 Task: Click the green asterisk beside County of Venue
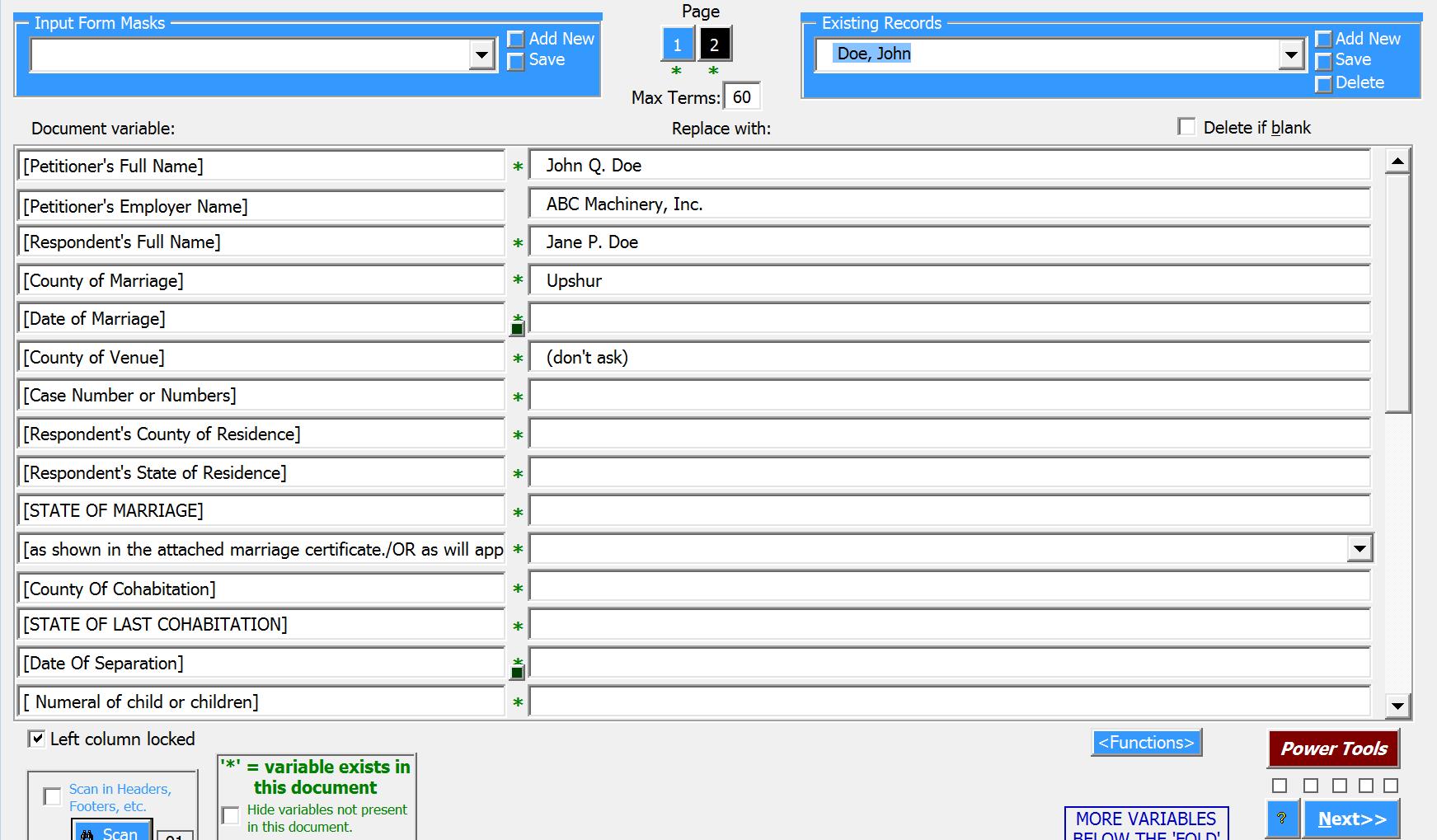click(x=518, y=359)
